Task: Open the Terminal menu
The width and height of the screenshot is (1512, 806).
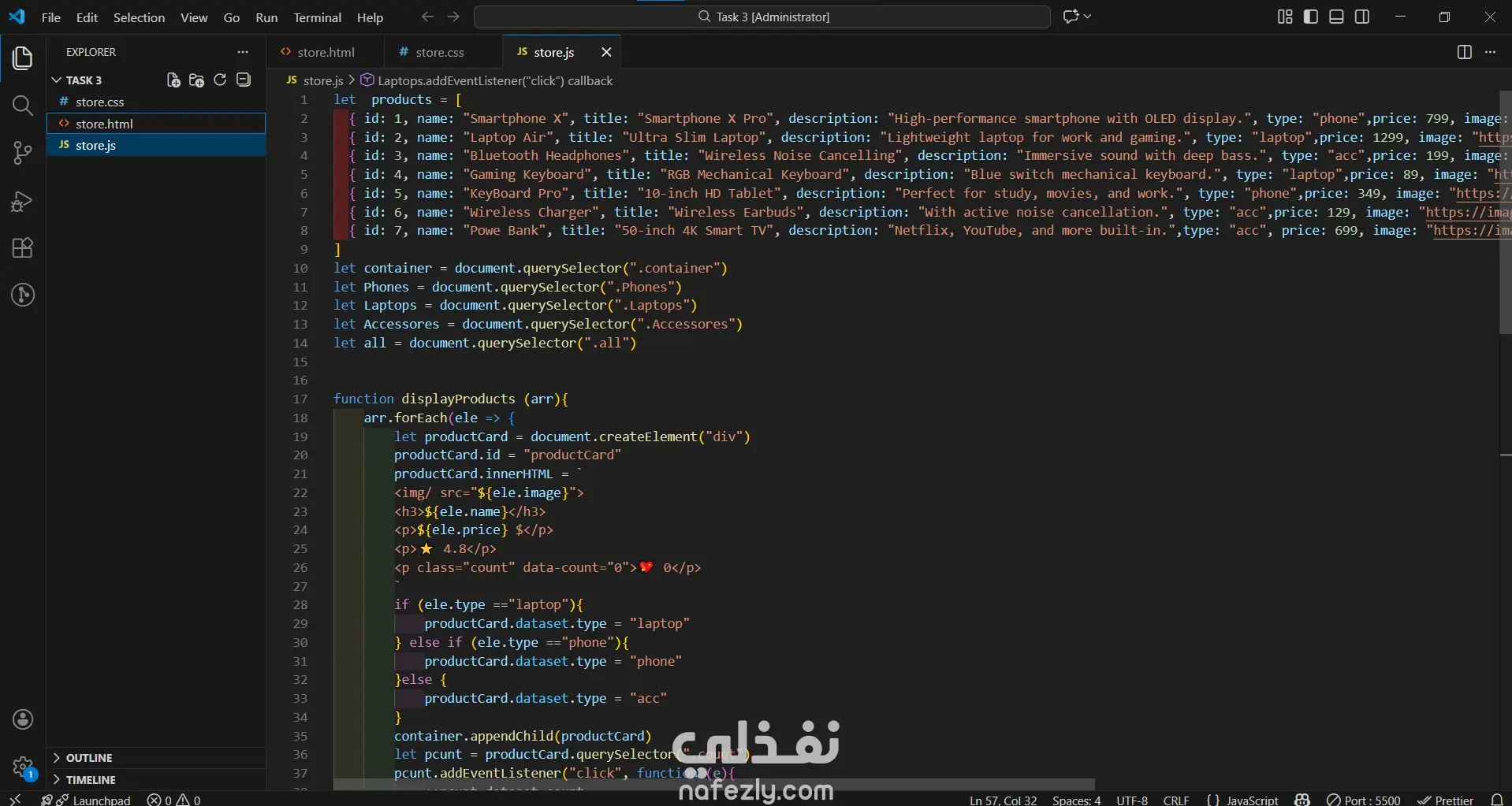Action: pyautogui.click(x=318, y=17)
